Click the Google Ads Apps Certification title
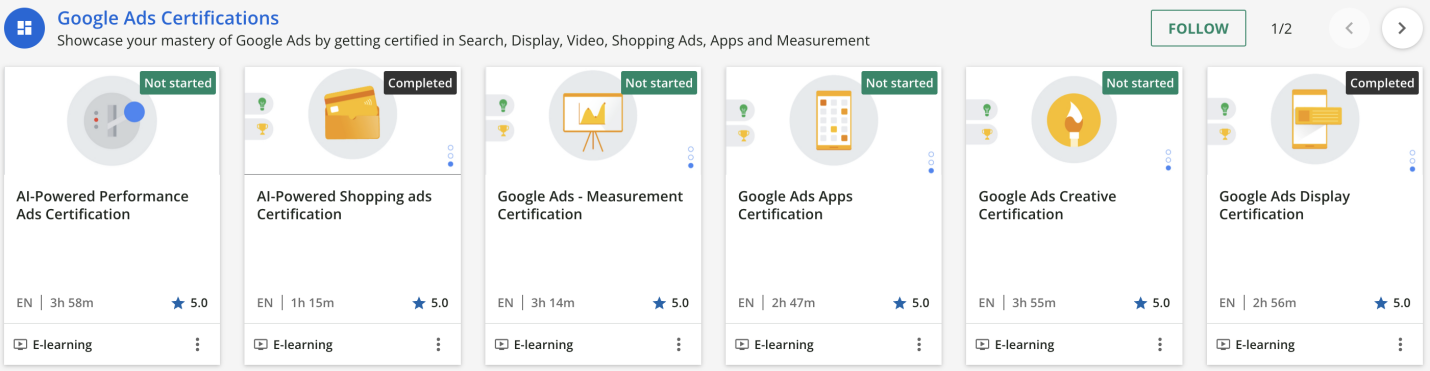The width and height of the screenshot is (1430, 371). 795,205
